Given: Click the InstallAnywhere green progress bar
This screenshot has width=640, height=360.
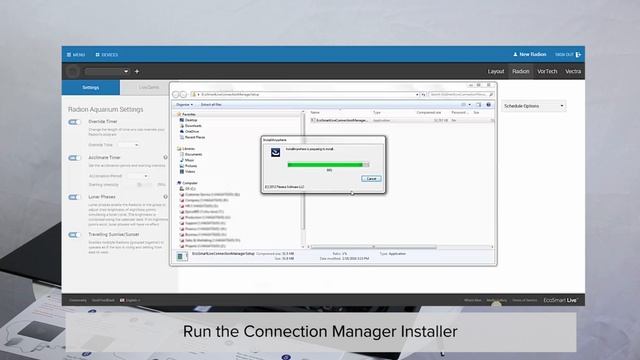Looking at the screenshot, I should pos(328,165).
